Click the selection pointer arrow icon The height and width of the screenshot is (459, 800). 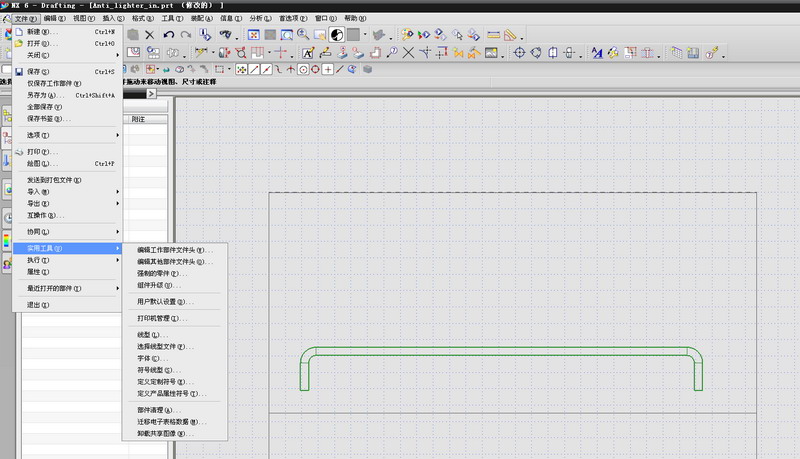[x=457, y=35]
